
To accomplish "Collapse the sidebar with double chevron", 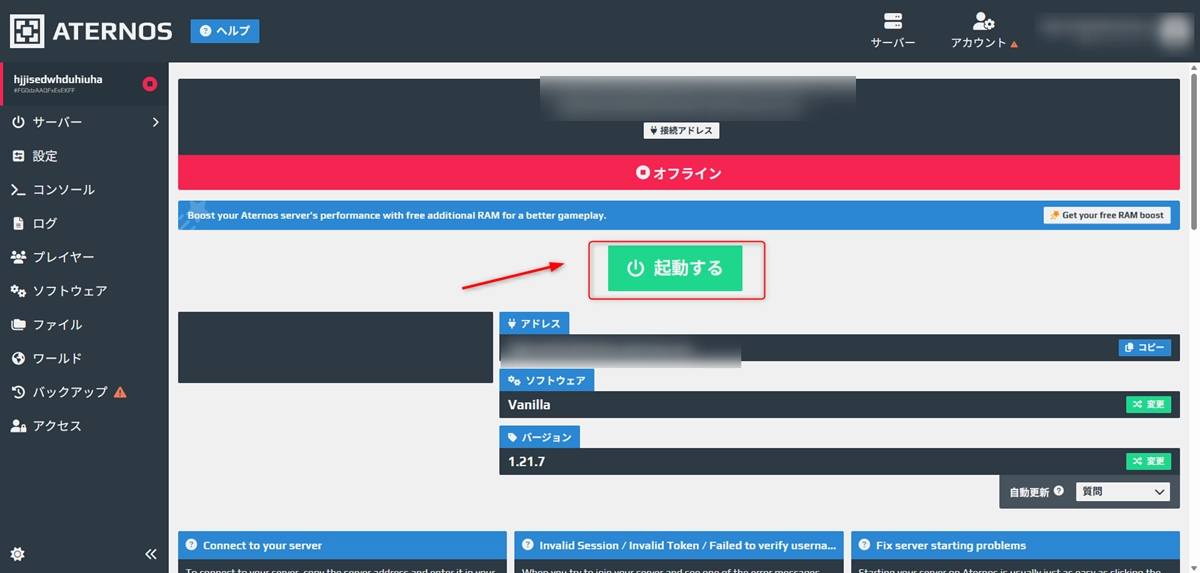I will [x=151, y=553].
